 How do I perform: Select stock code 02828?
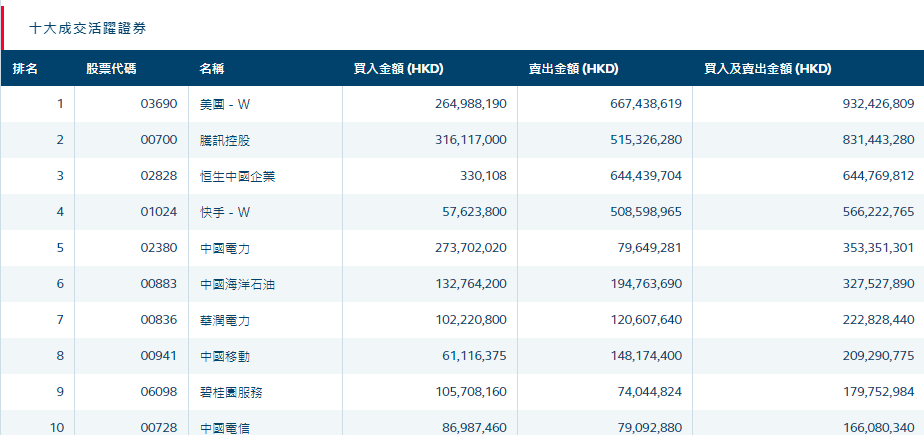(159, 176)
